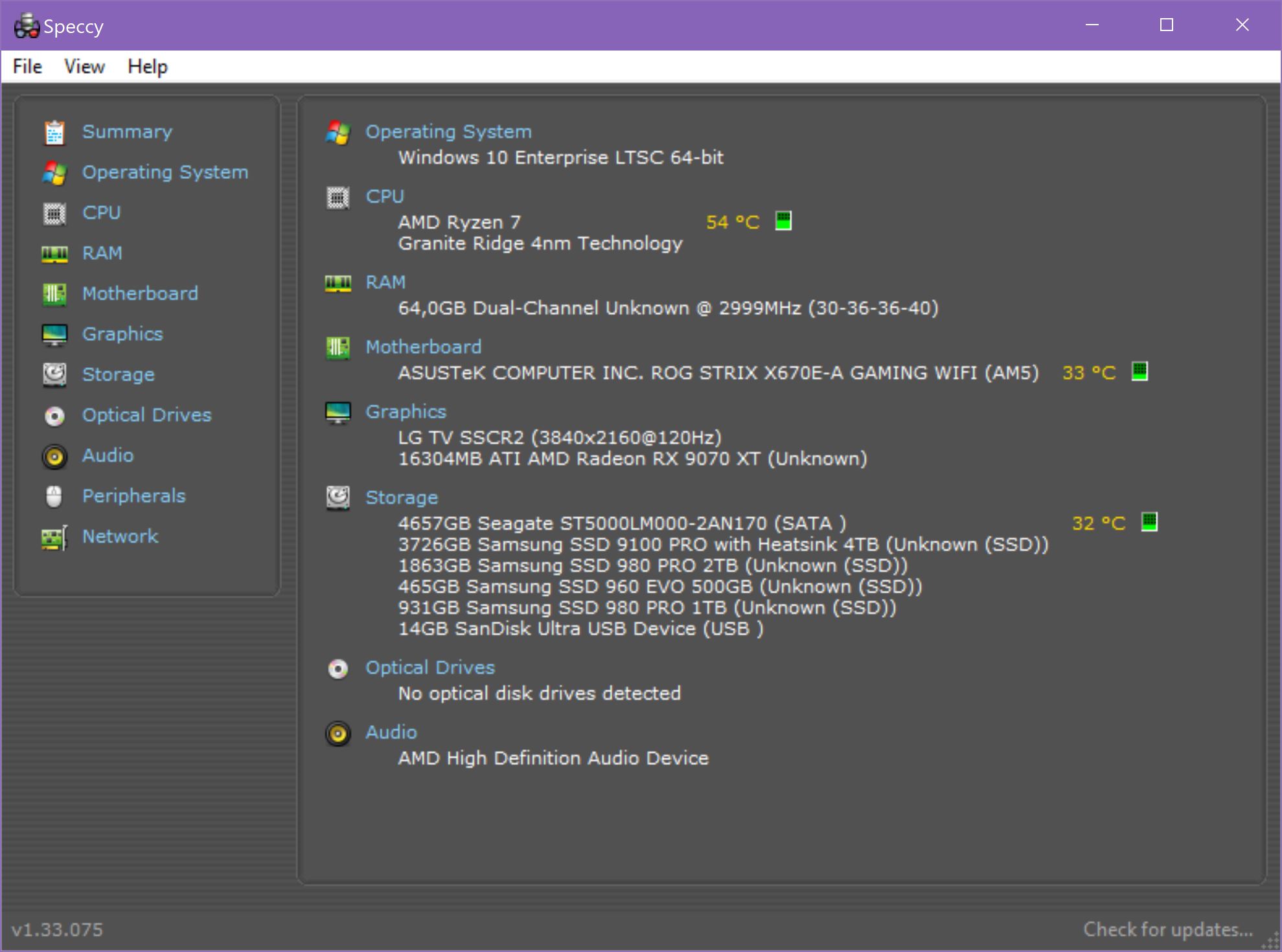Click the CPU chip icon in summary panel
Screen dimensions: 1282x952
click(338, 197)
